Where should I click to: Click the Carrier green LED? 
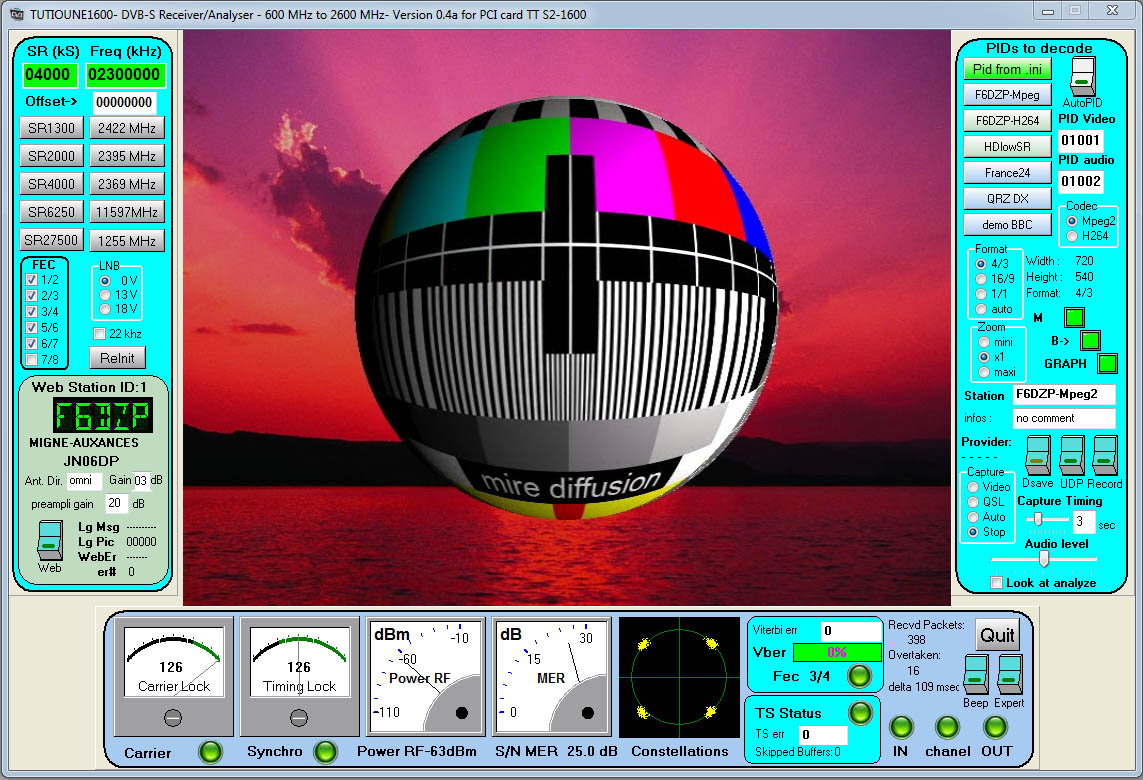(211, 752)
